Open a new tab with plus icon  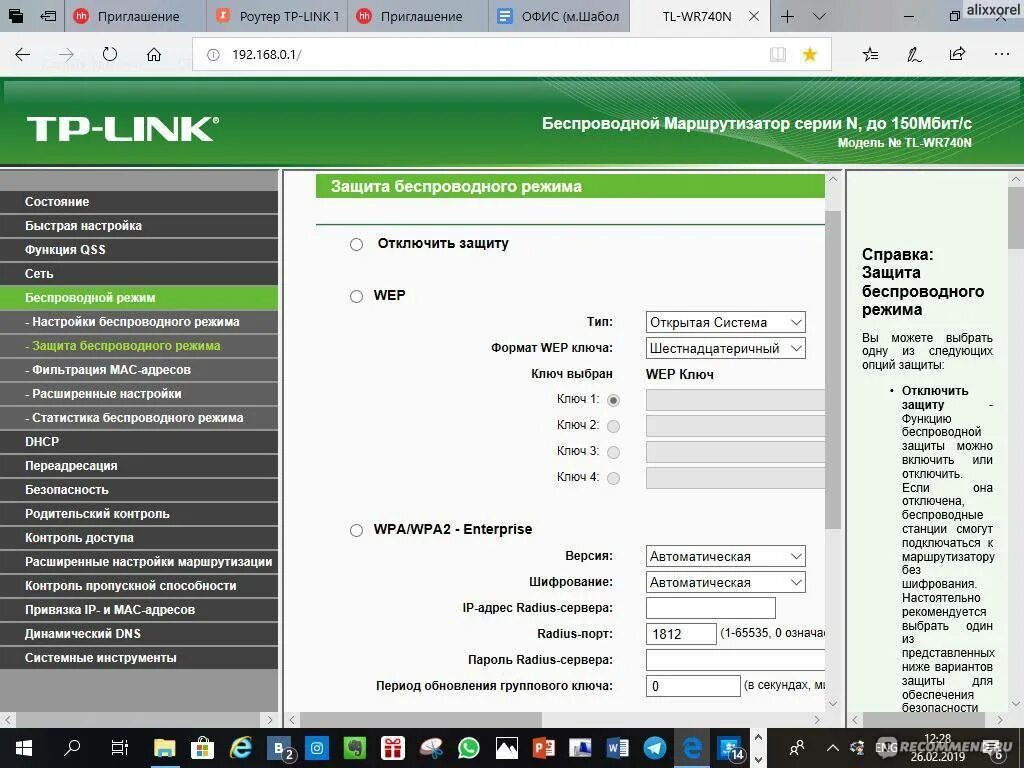coord(788,16)
